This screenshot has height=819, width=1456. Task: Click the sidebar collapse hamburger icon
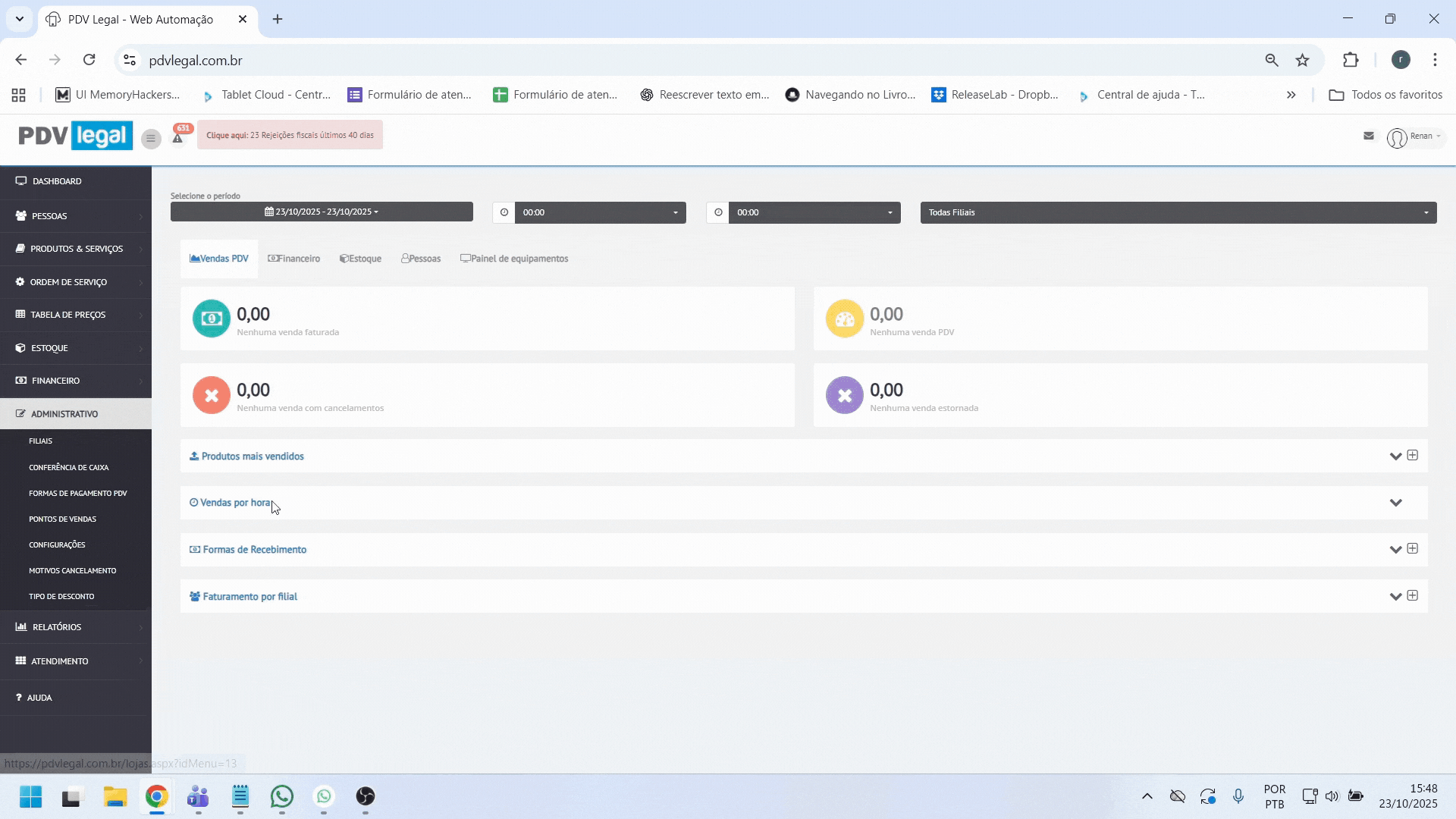tap(151, 138)
